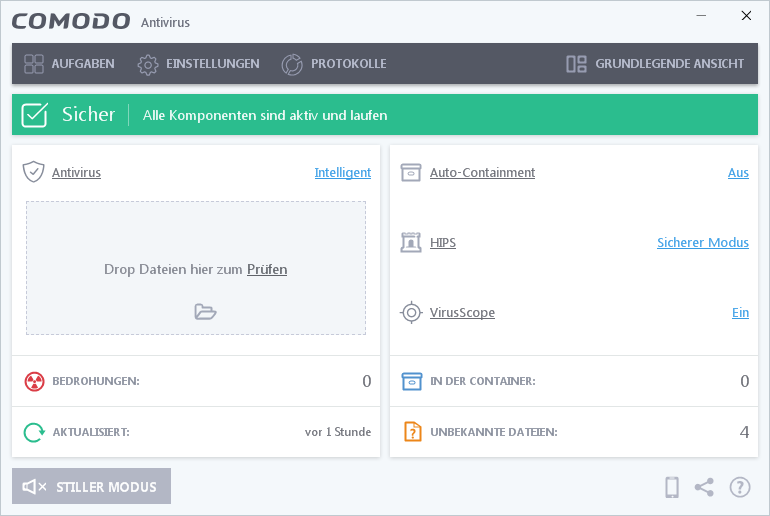This screenshot has width=770, height=516.
Task: Click the share icon
Action: click(x=704, y=487)
